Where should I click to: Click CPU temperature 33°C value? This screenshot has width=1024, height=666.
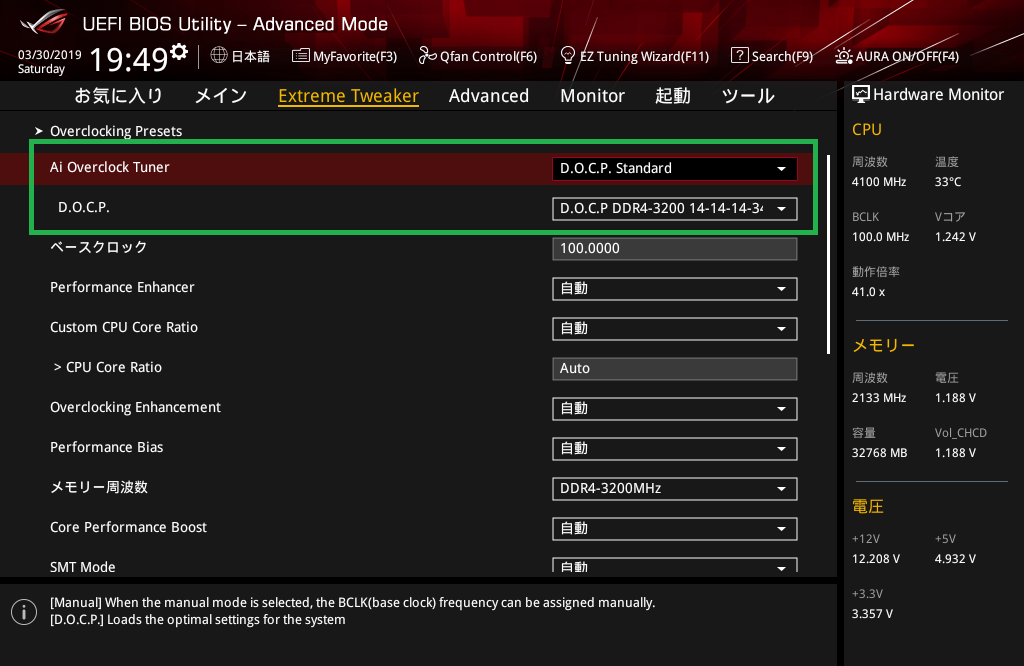point(948,182)
